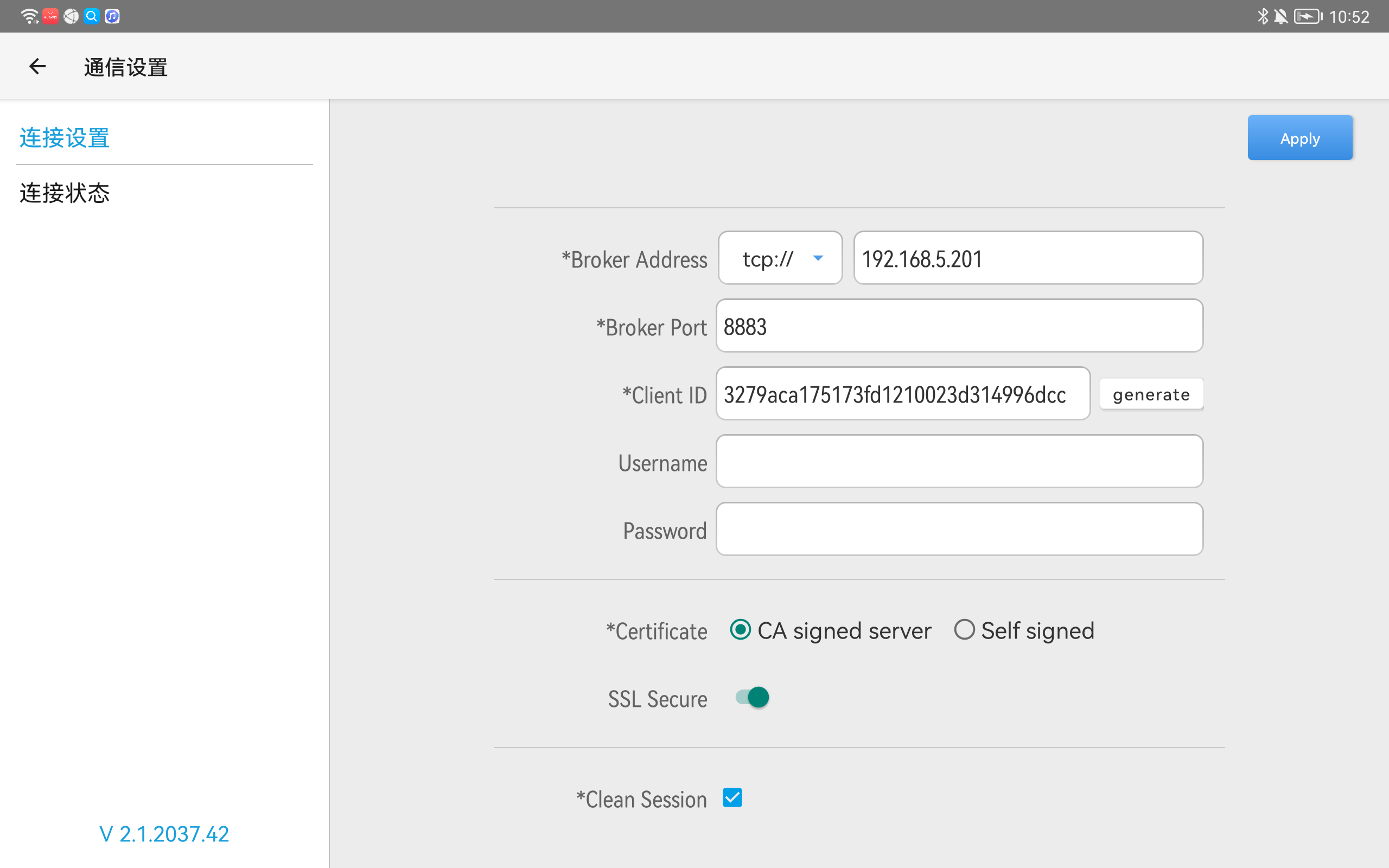The height and width of the screenshot is (868, 1389).
Task: Tap the blue search app icon in status bar
Action: click(91, 16)
